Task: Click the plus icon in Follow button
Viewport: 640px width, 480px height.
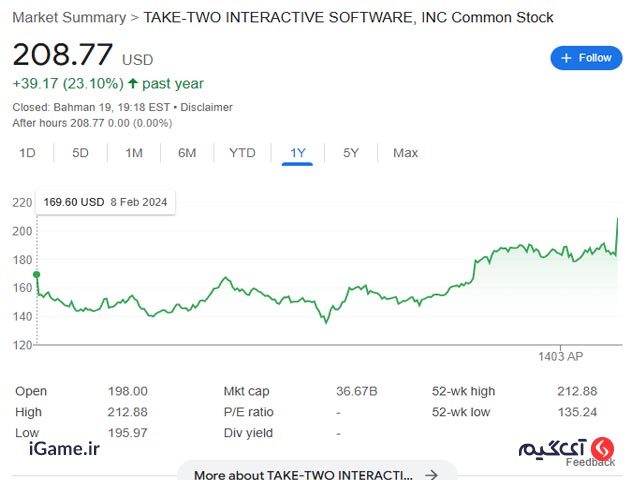Action: [x=566, y=58]
